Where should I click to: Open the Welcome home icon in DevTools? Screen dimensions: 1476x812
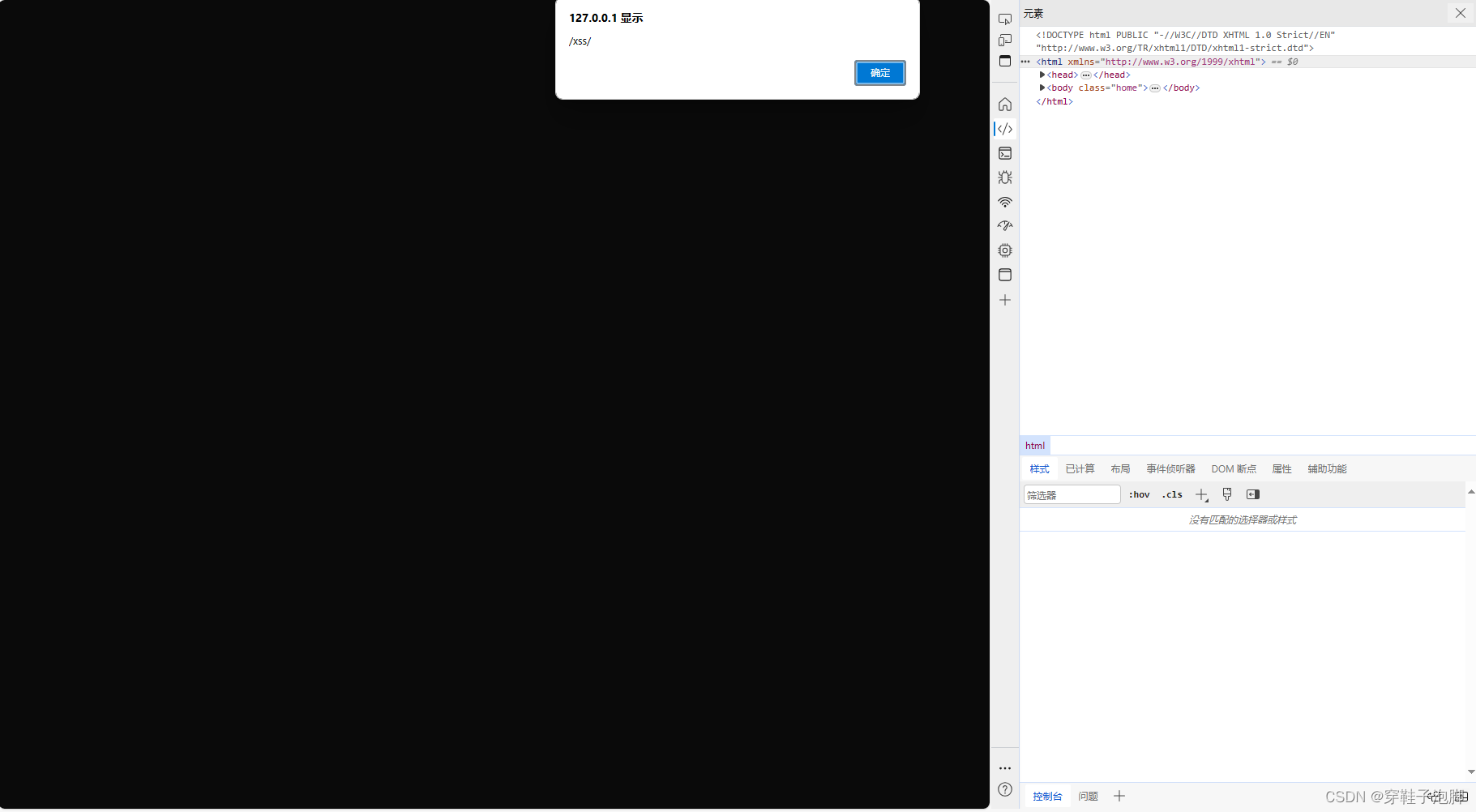[1005, 105]
